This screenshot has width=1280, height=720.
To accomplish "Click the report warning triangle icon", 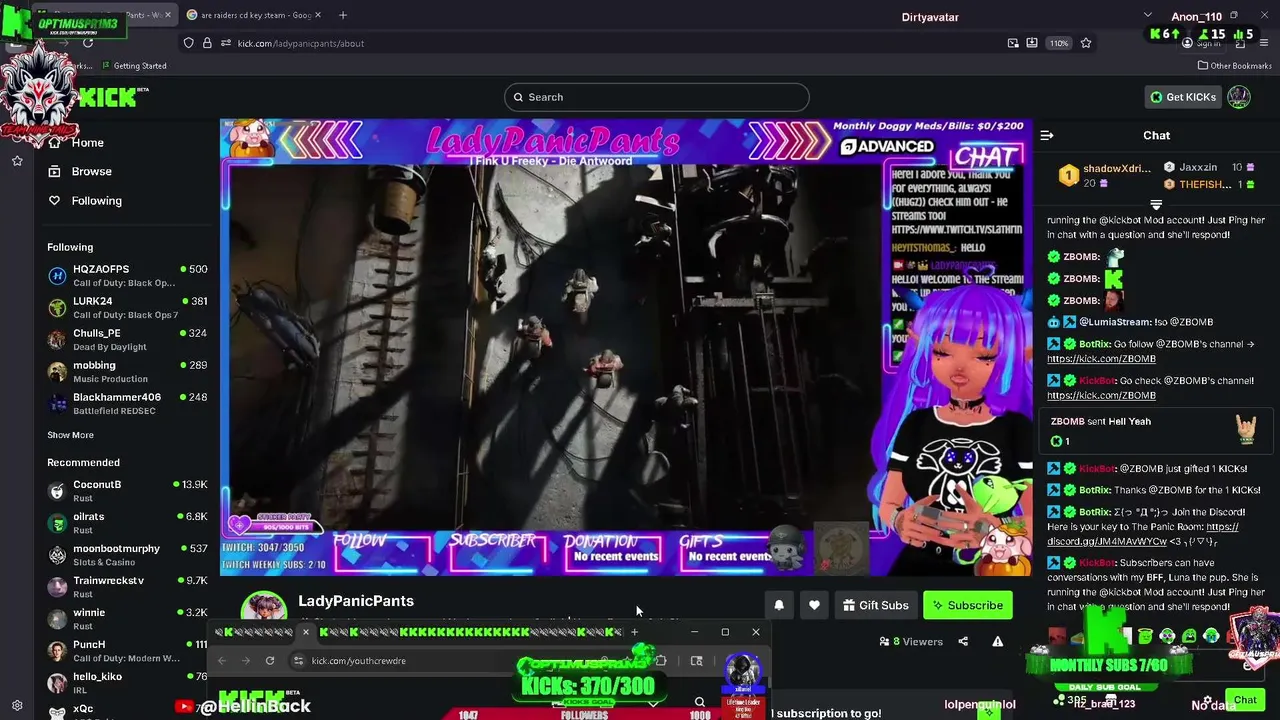I will point(997,642).
